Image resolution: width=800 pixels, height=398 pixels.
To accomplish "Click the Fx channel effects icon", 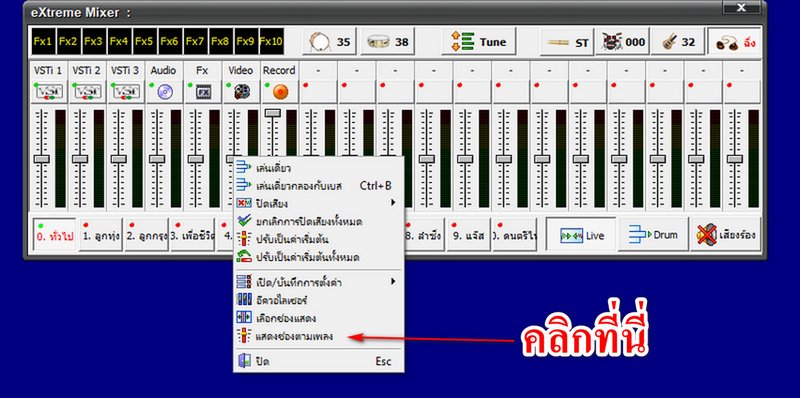I will (203, 92).
